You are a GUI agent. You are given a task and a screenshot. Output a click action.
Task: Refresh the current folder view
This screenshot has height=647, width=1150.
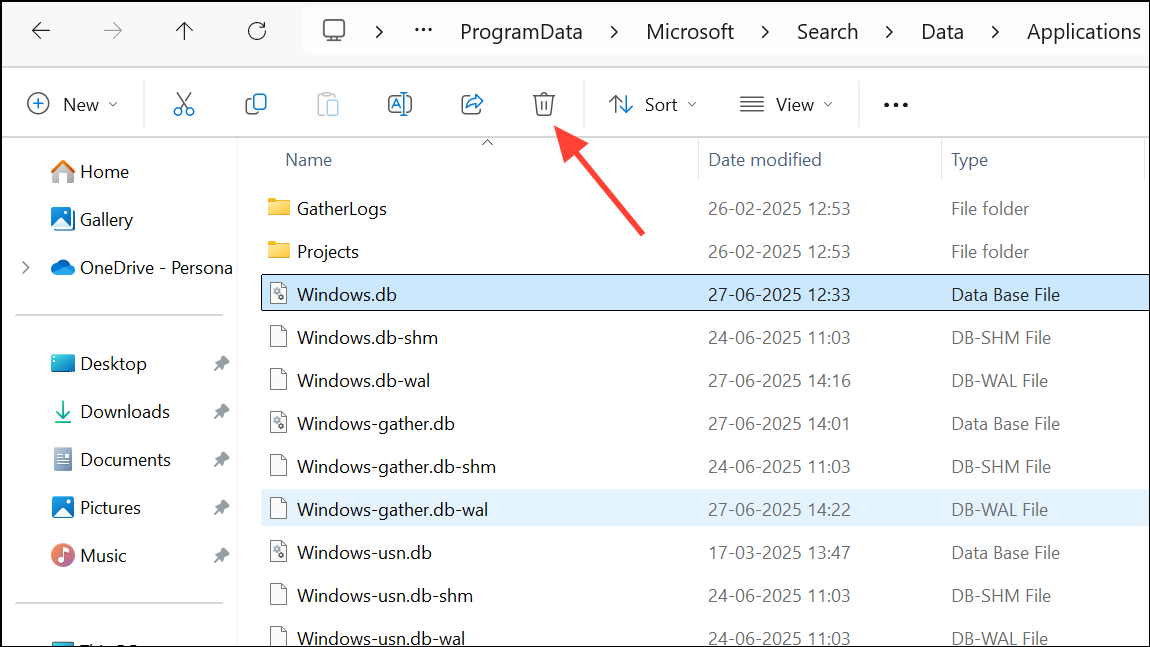257,31
